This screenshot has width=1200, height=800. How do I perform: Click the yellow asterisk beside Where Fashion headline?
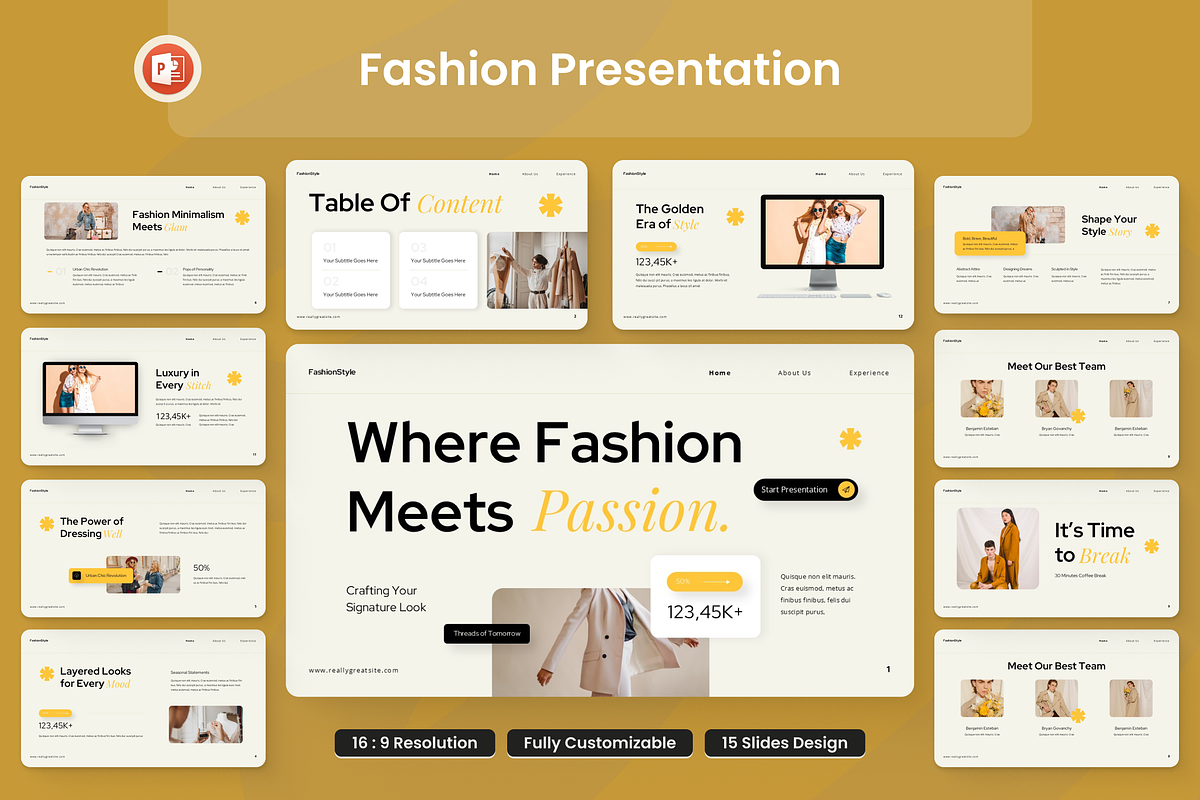click(x=850, y=438)
